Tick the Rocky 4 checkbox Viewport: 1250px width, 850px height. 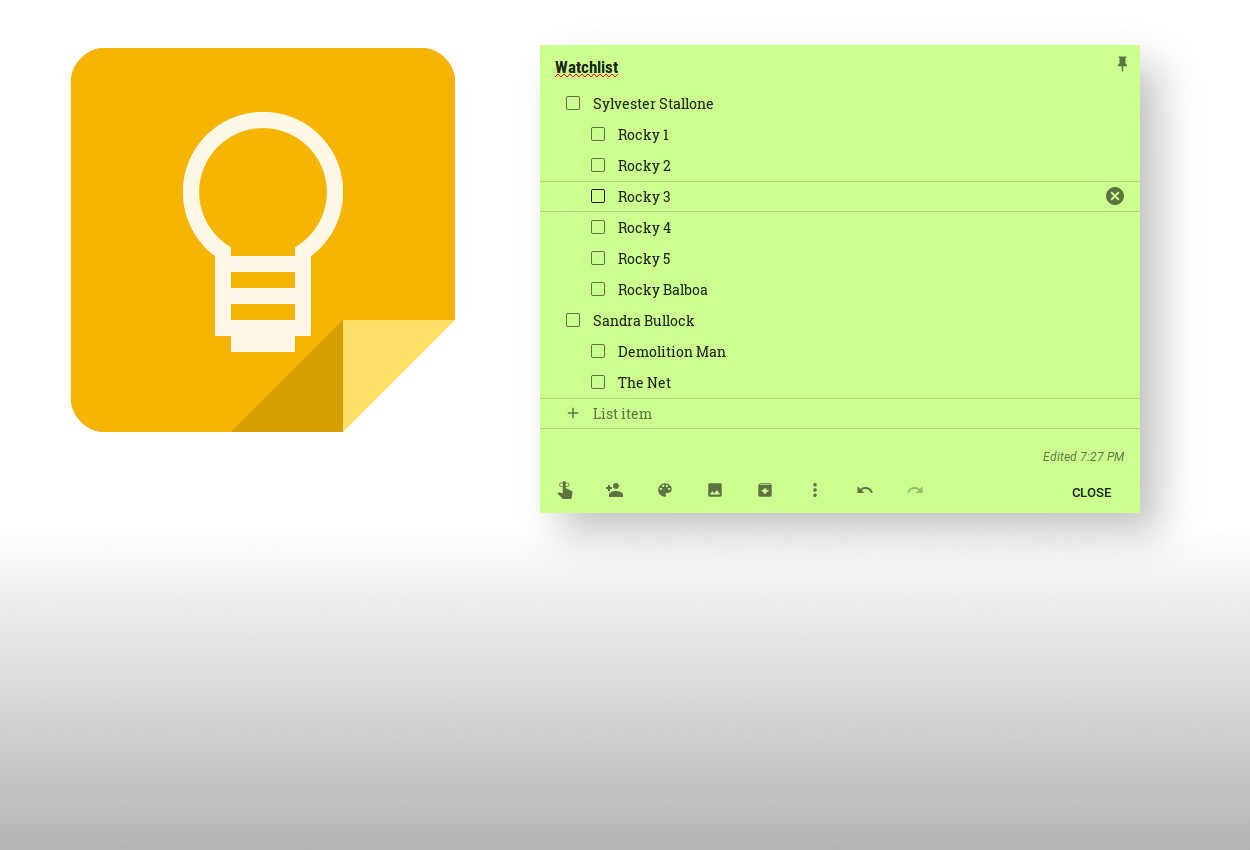pyautogui.click(x=598, y=227)
